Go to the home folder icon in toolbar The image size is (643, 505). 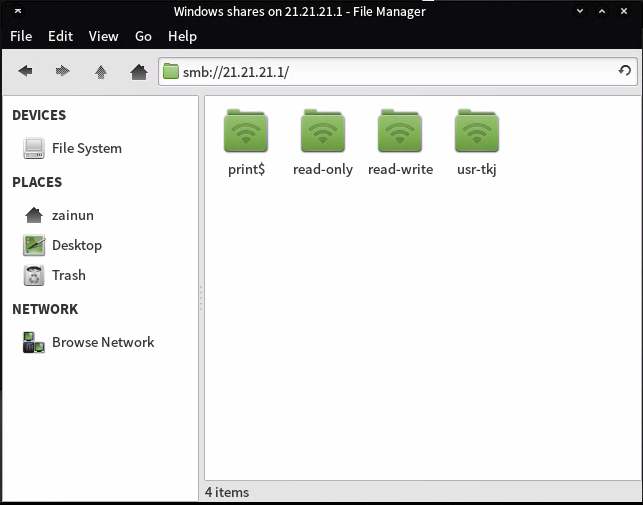[x=139, y=72]
